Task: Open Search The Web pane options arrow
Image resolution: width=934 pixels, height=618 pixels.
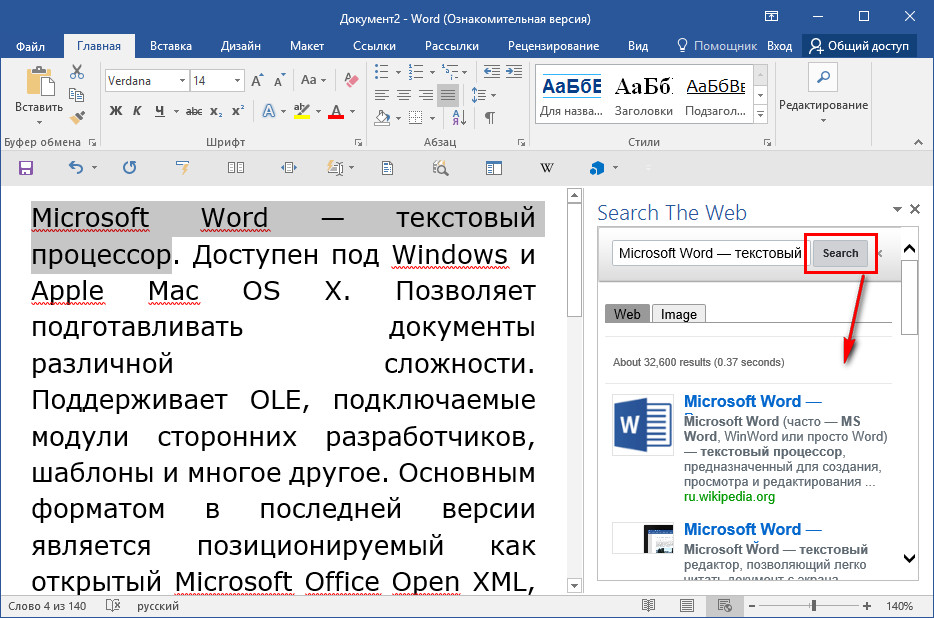Action: [897, 209]
